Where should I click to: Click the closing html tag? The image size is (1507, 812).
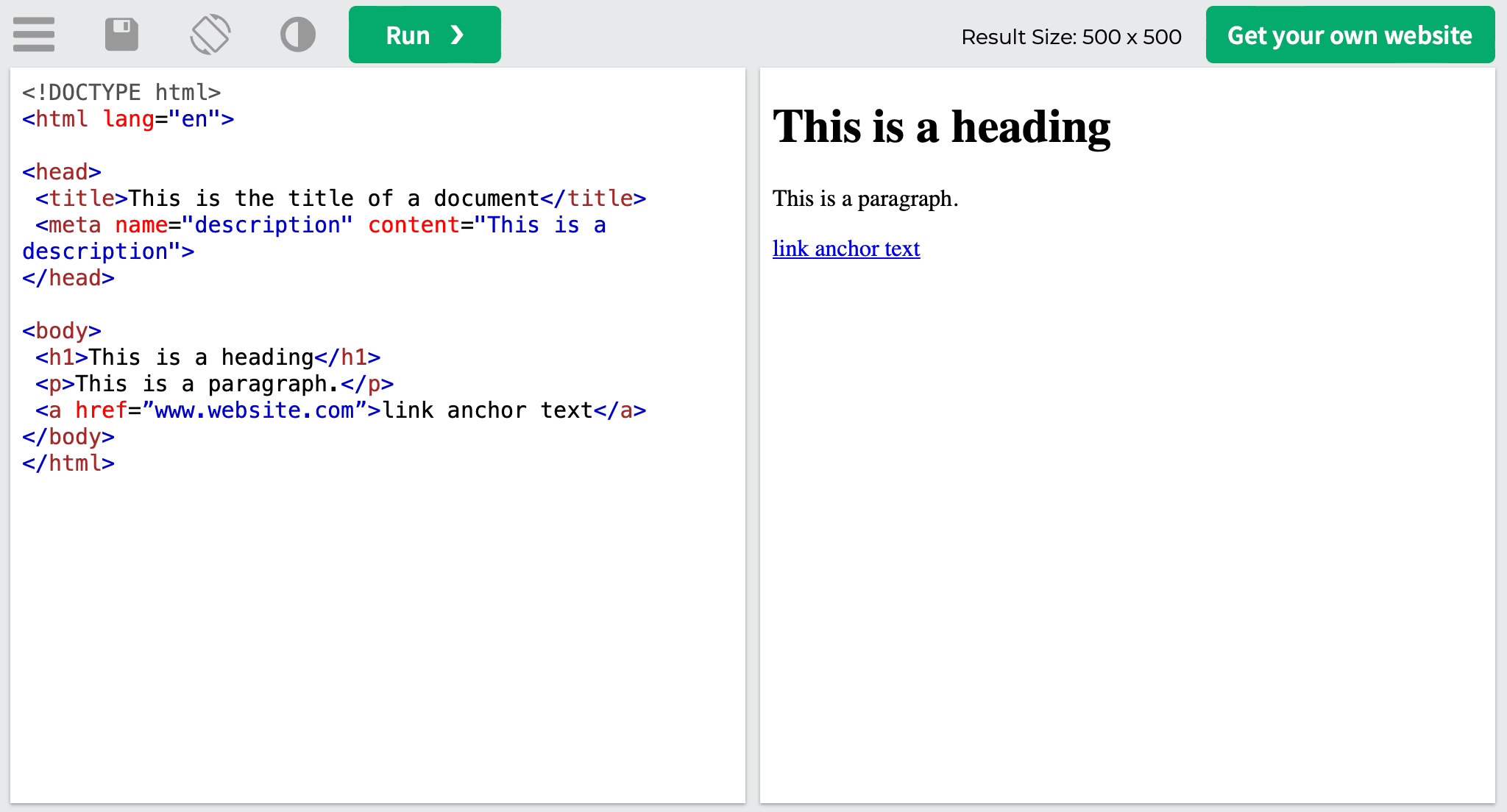68,463
